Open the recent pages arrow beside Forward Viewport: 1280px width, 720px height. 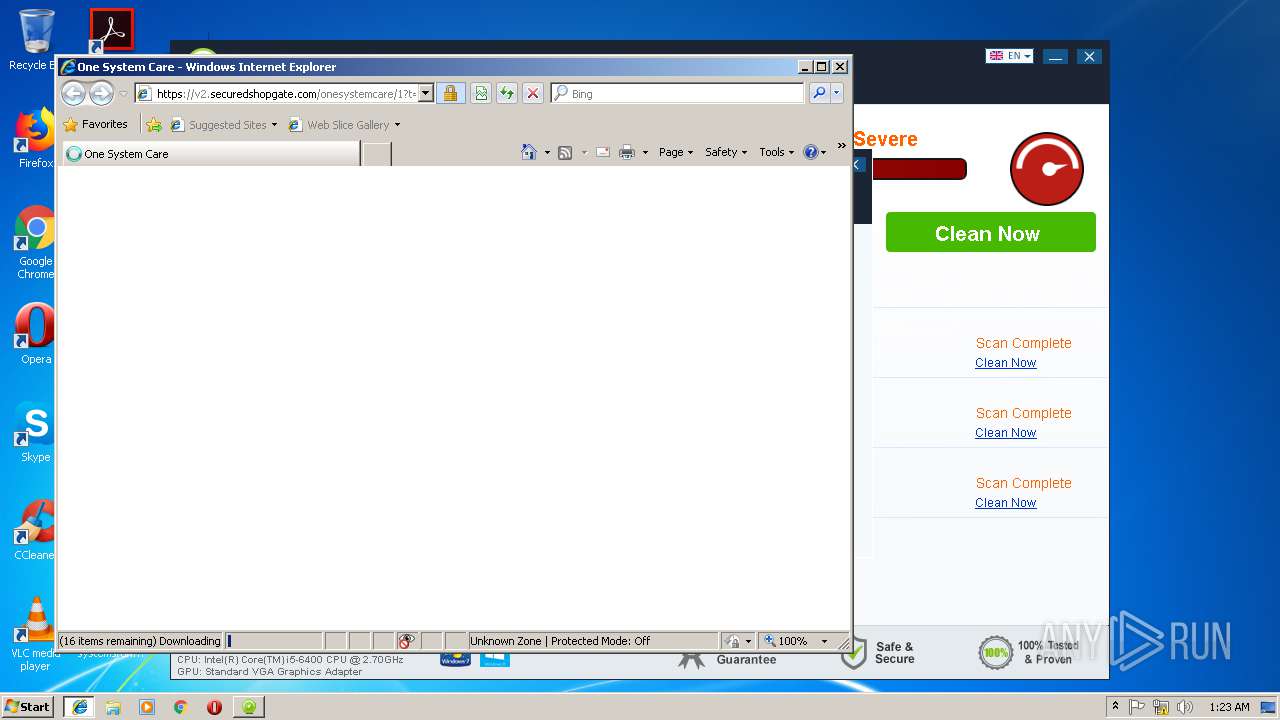(123, 94)
